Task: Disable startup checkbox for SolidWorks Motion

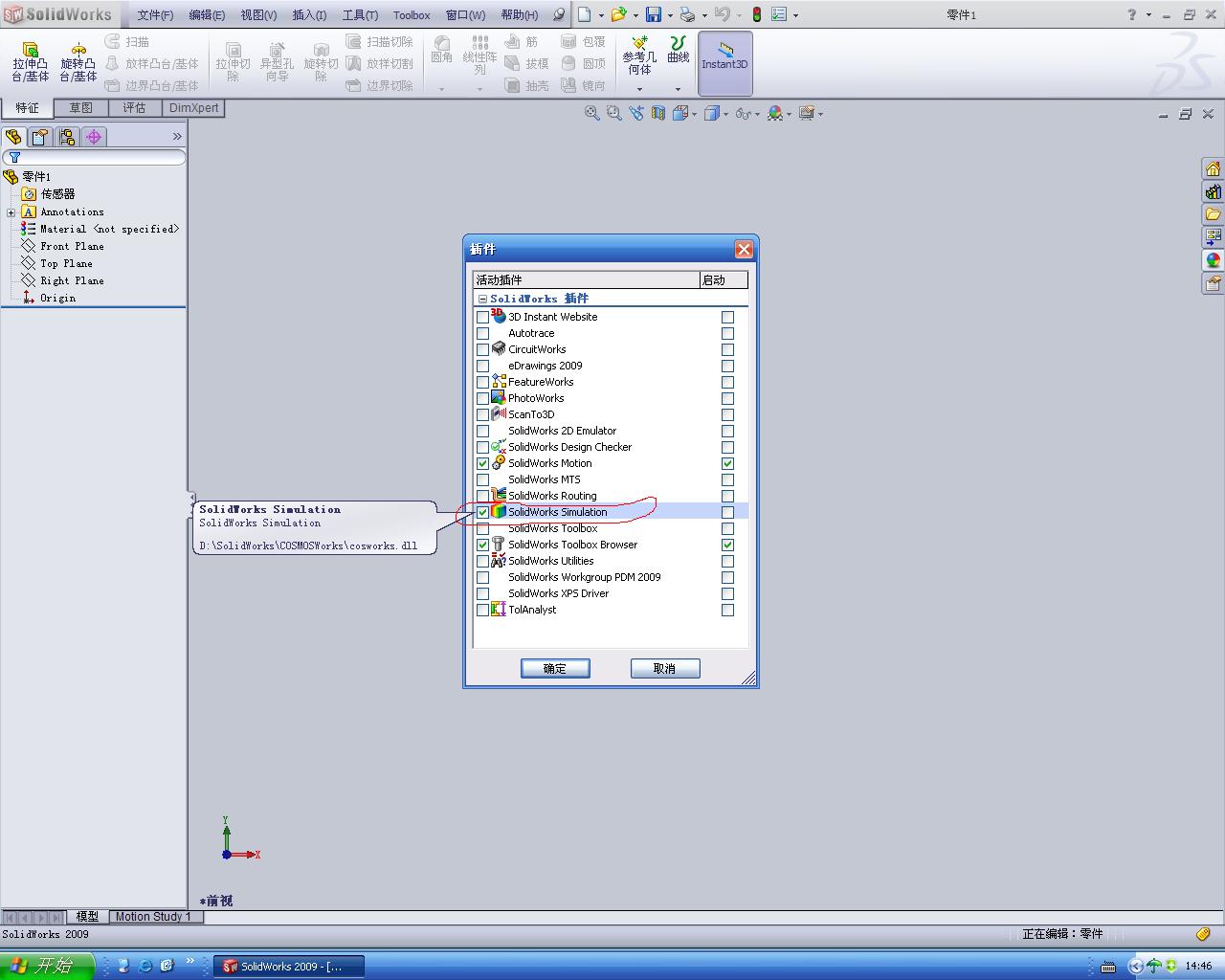Action: point(727,463)
